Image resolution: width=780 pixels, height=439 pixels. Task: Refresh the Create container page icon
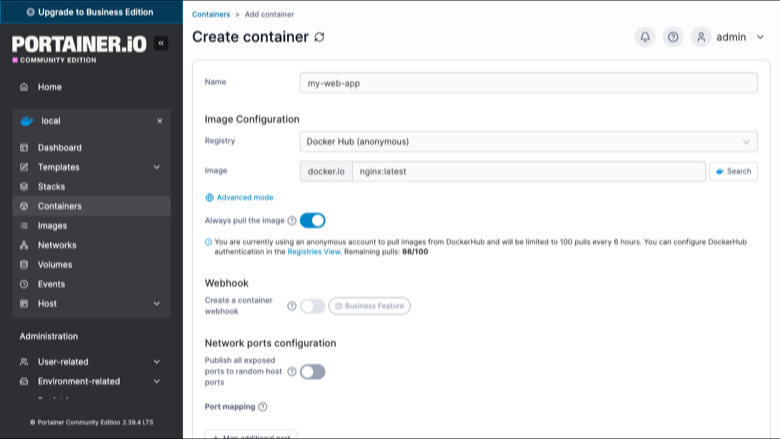(319, 37)
